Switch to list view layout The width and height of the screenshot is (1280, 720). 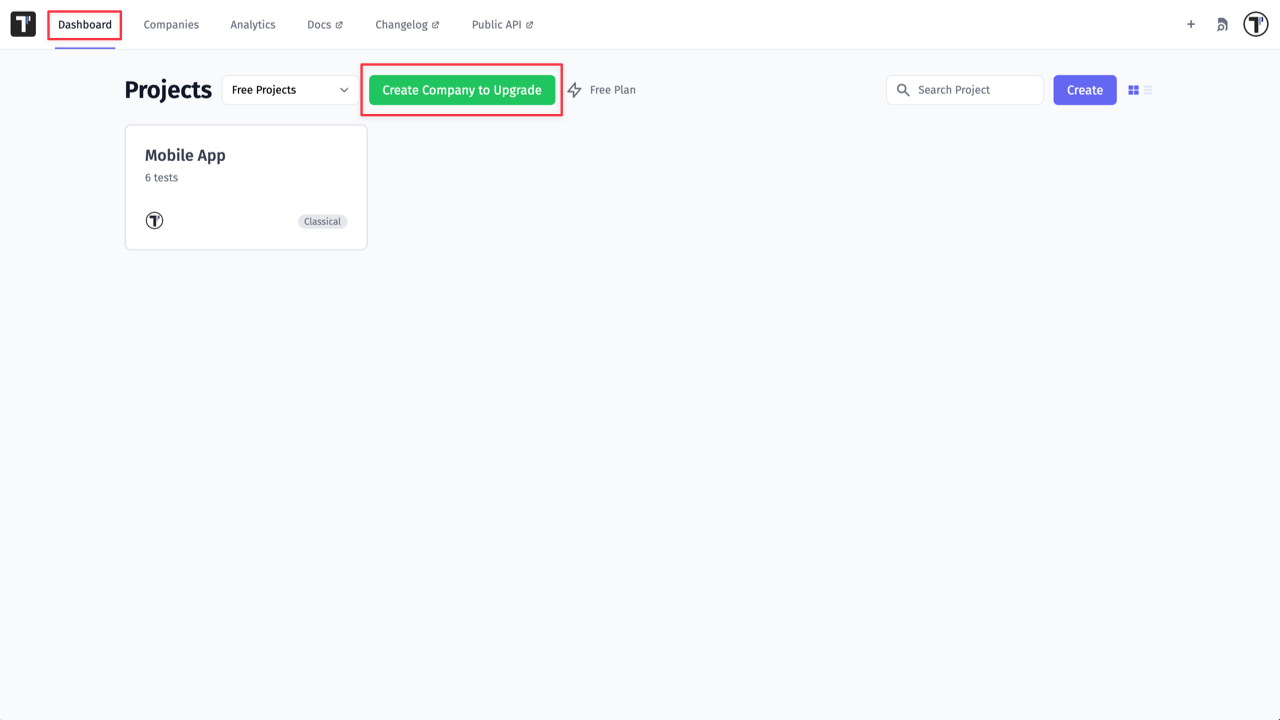(x=1148, y=90)
